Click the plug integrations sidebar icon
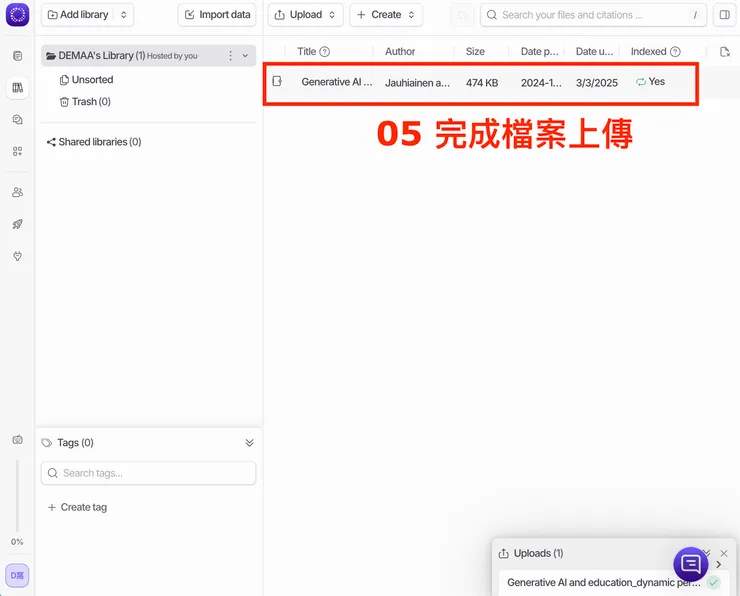The image size is (740, 596). (x=17, y=256)
